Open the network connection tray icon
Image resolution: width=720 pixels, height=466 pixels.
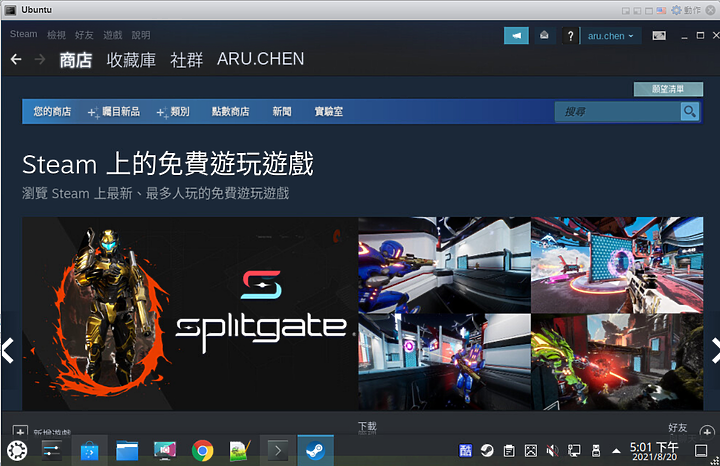point(574,451)
